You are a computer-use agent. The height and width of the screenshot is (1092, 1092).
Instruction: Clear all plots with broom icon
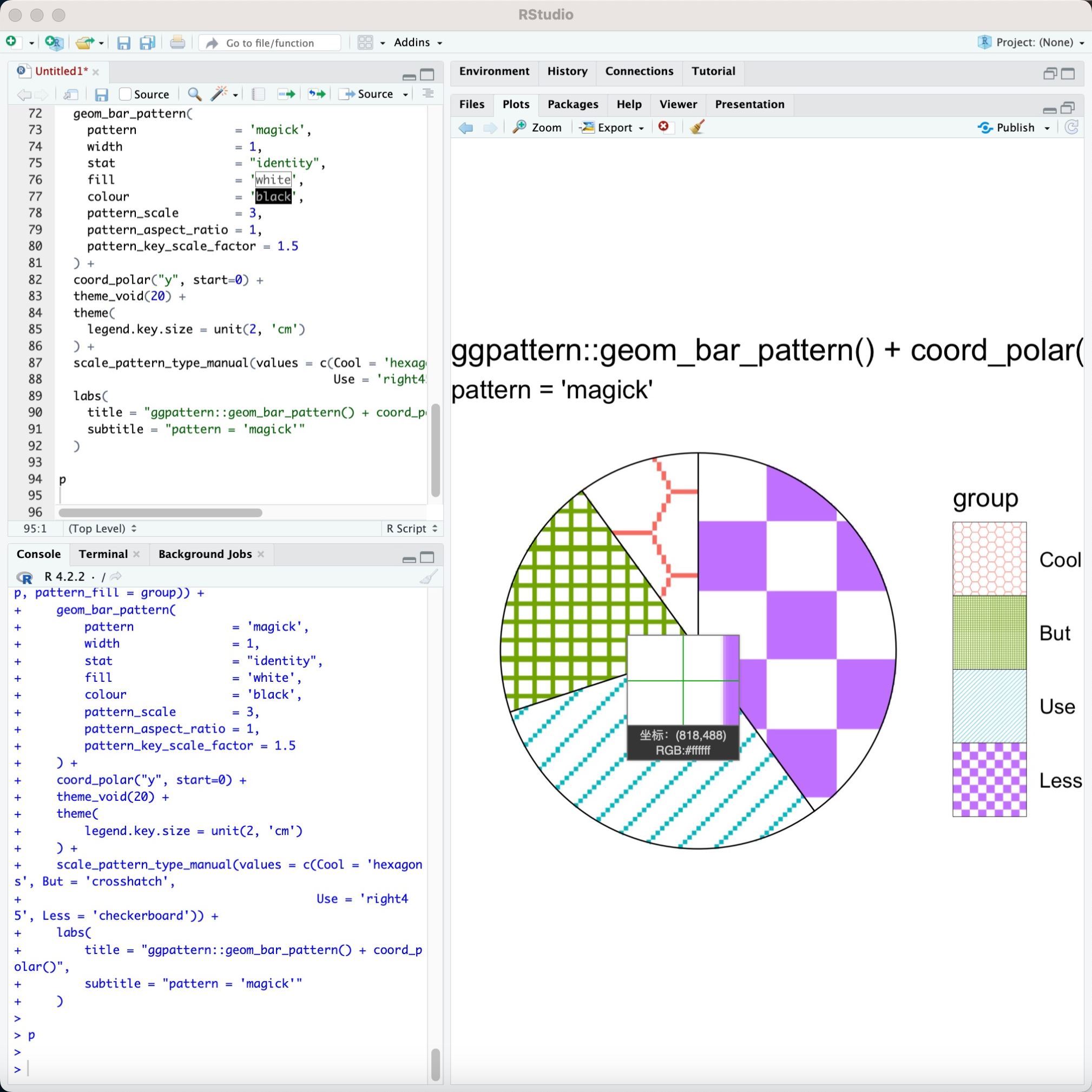697,127
